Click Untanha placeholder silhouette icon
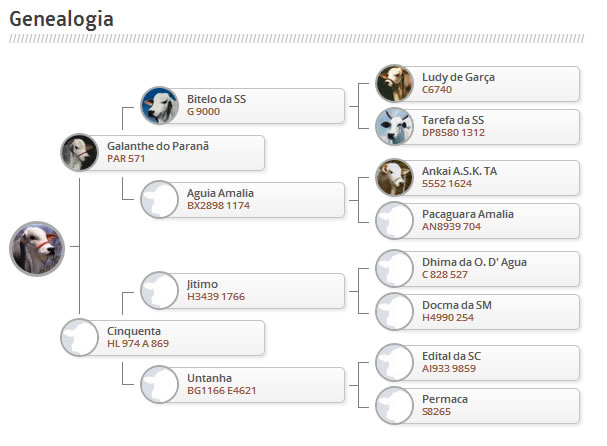This screenshot has height=446, width=607. pos(159,384)
